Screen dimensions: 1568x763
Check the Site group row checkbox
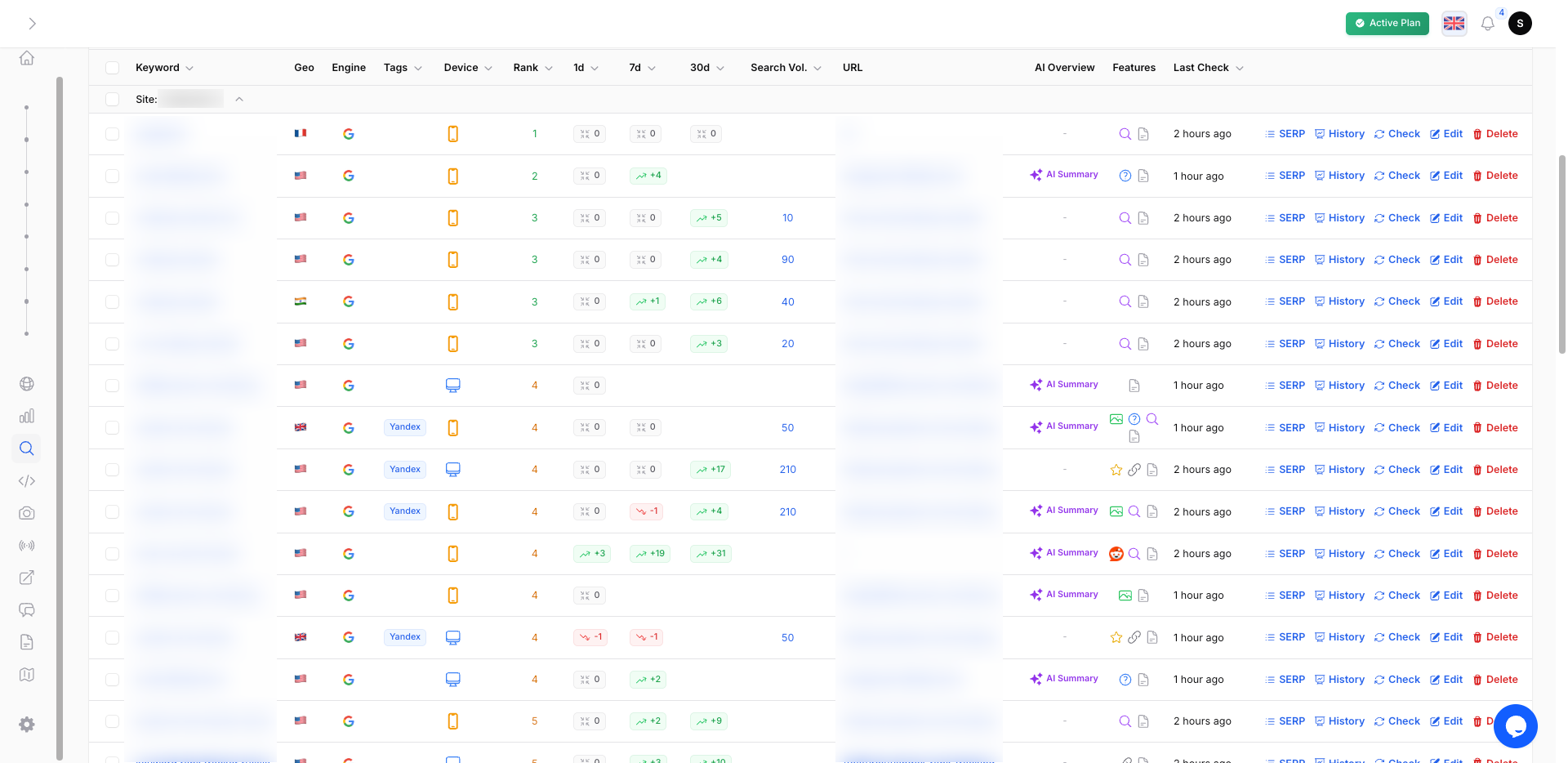(112, 99)
